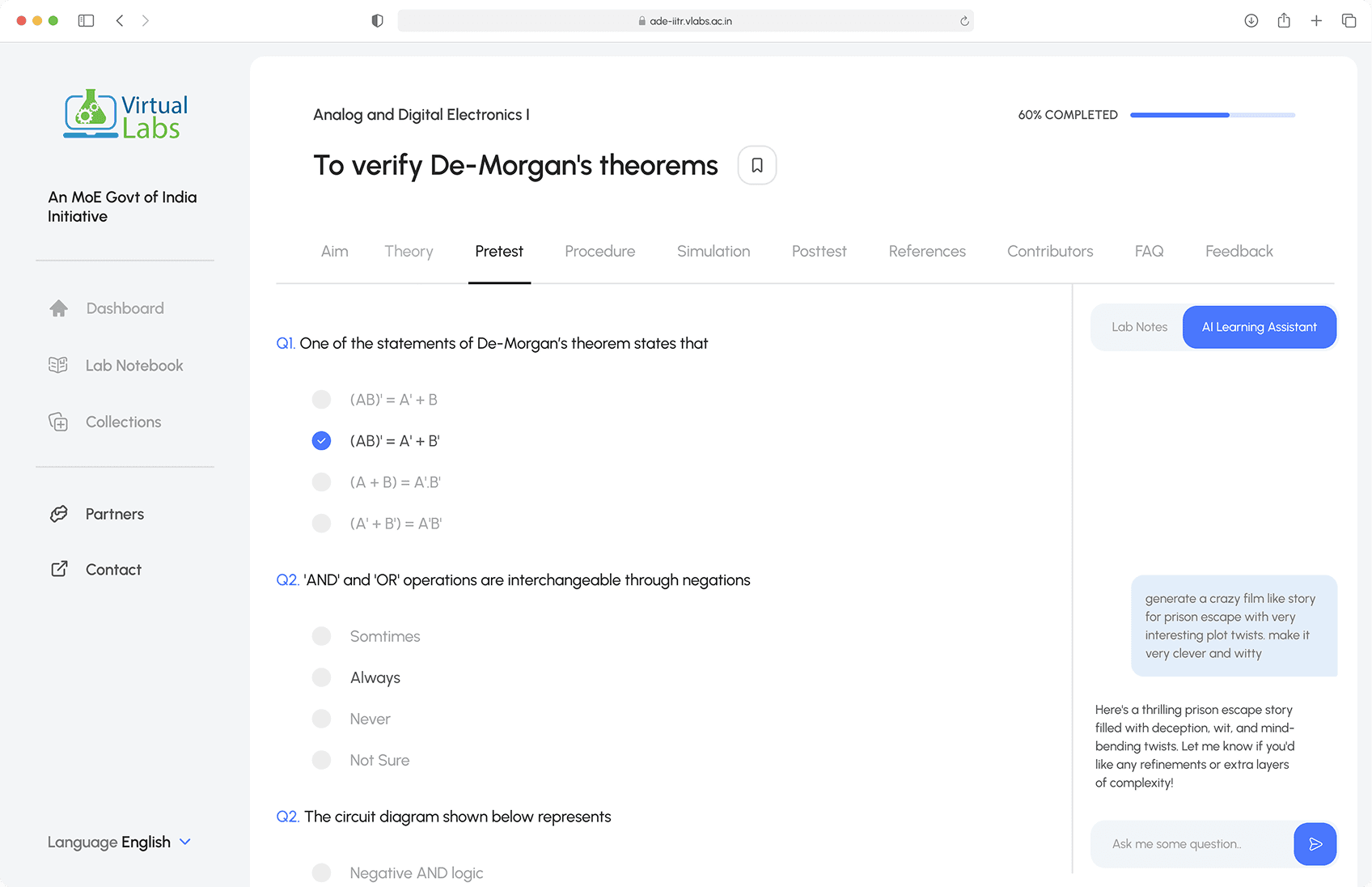
Task: Click the prison escape prompt chat bubble
Action: click(1234, 626)
